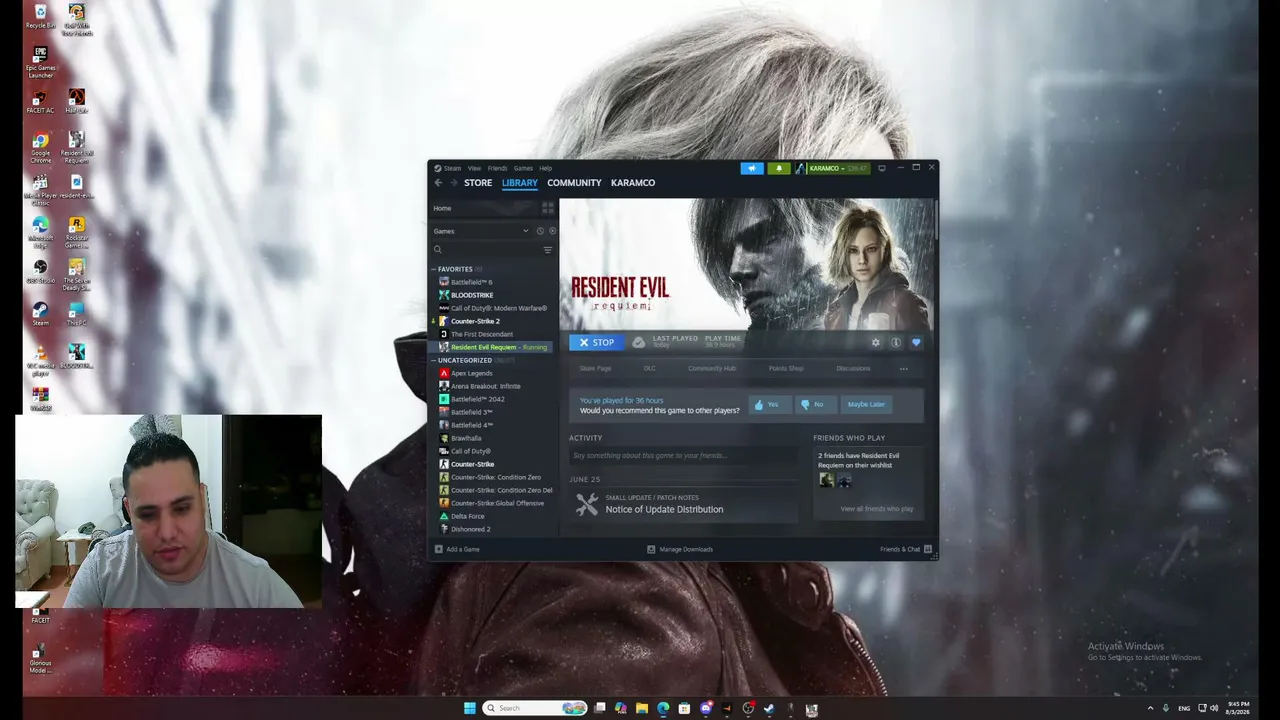Open Steam announcements megaphone button
This screenshot has width=1280, height=720.
[752, 168]
